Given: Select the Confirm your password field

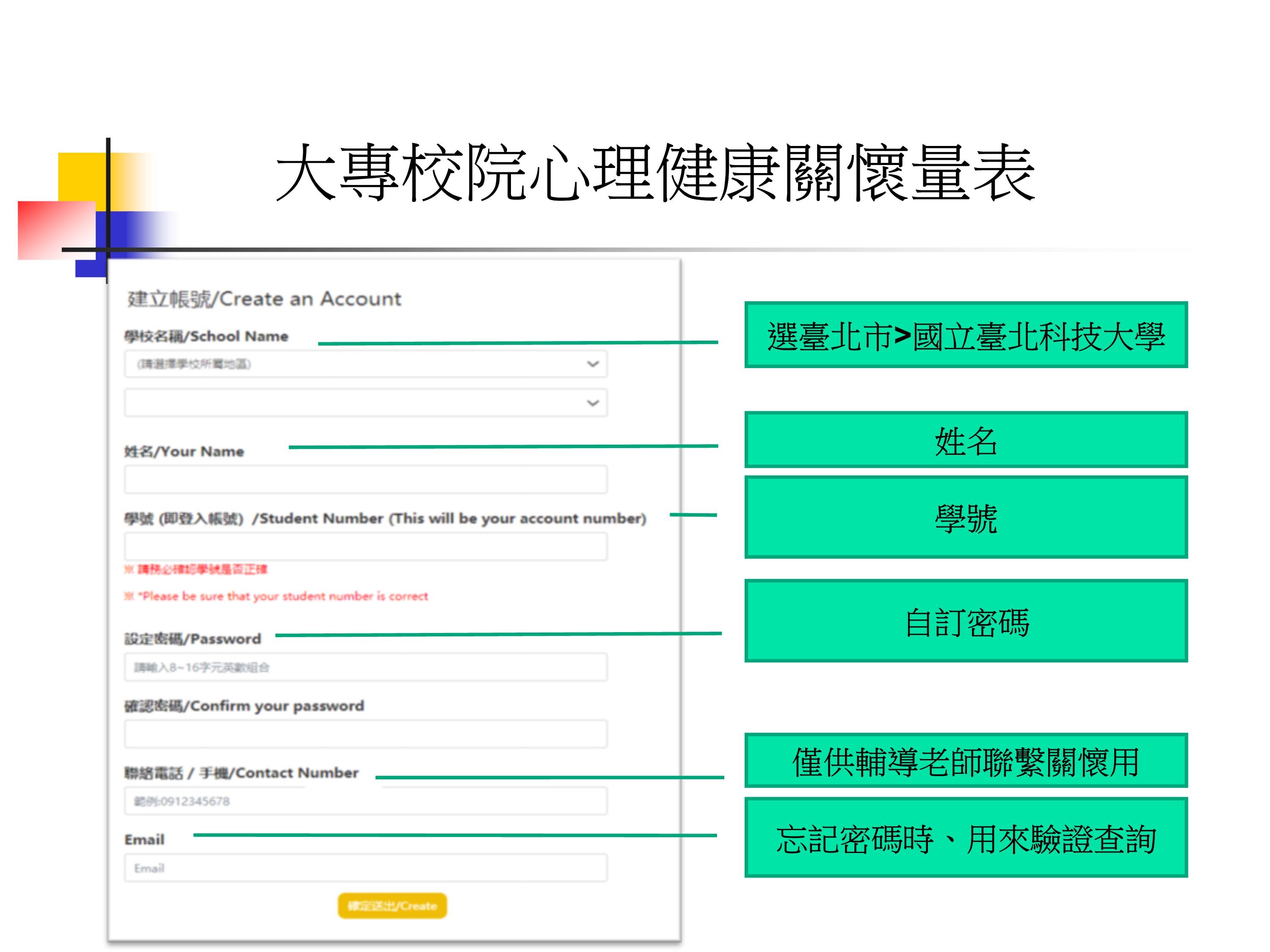Looking at the screenshot, I should pos(365,734).
